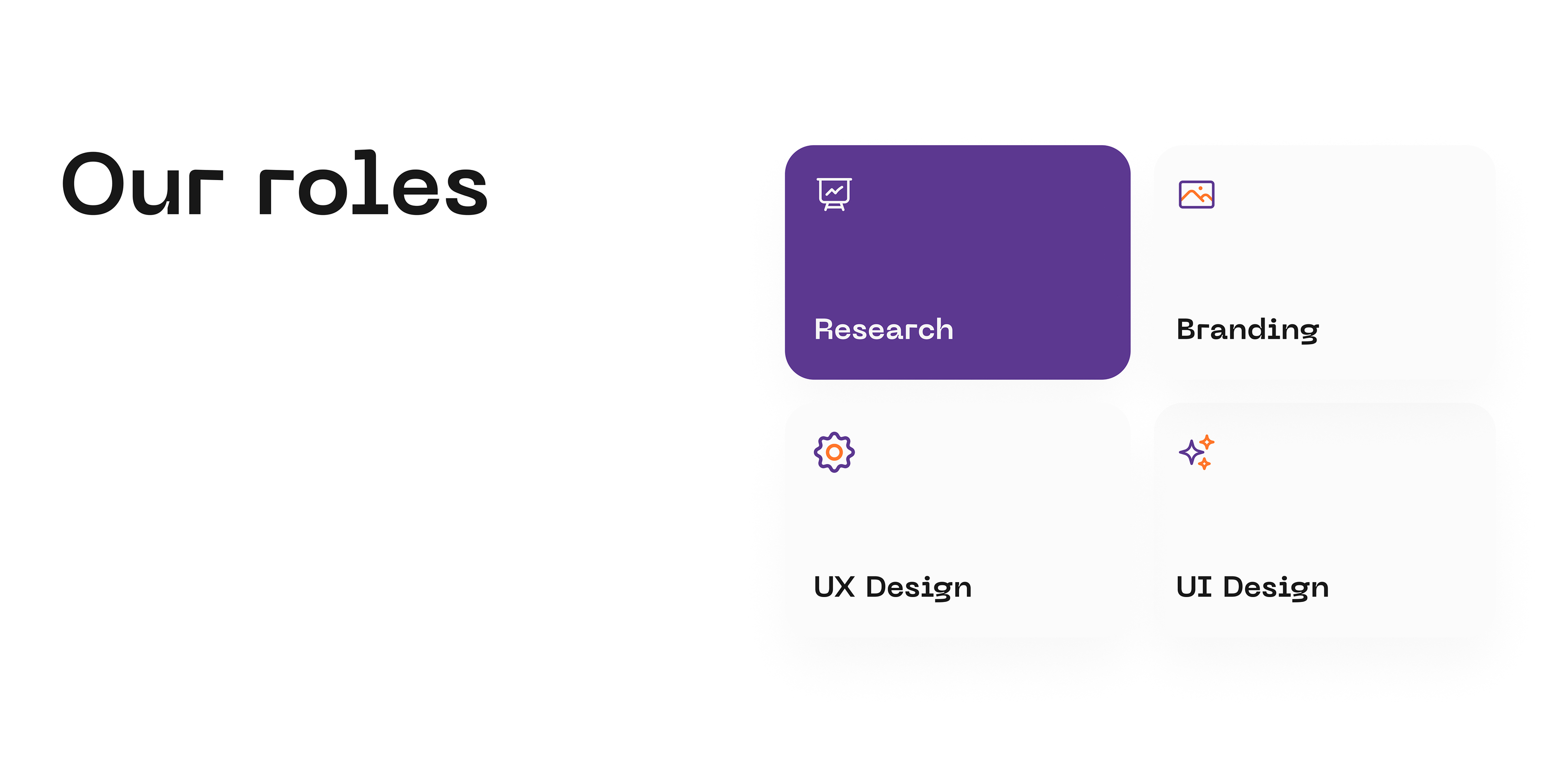Click the word "roles" in the heading
The height and width of the screenshot is (784, 1554).
point(373,184)
